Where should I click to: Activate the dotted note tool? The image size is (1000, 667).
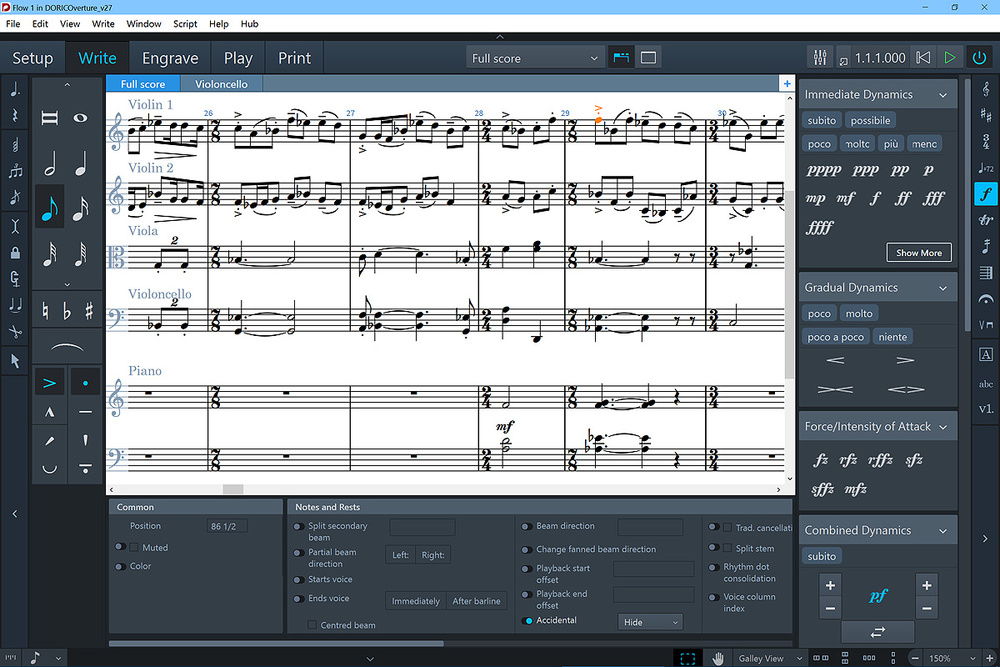click(15, 90)
